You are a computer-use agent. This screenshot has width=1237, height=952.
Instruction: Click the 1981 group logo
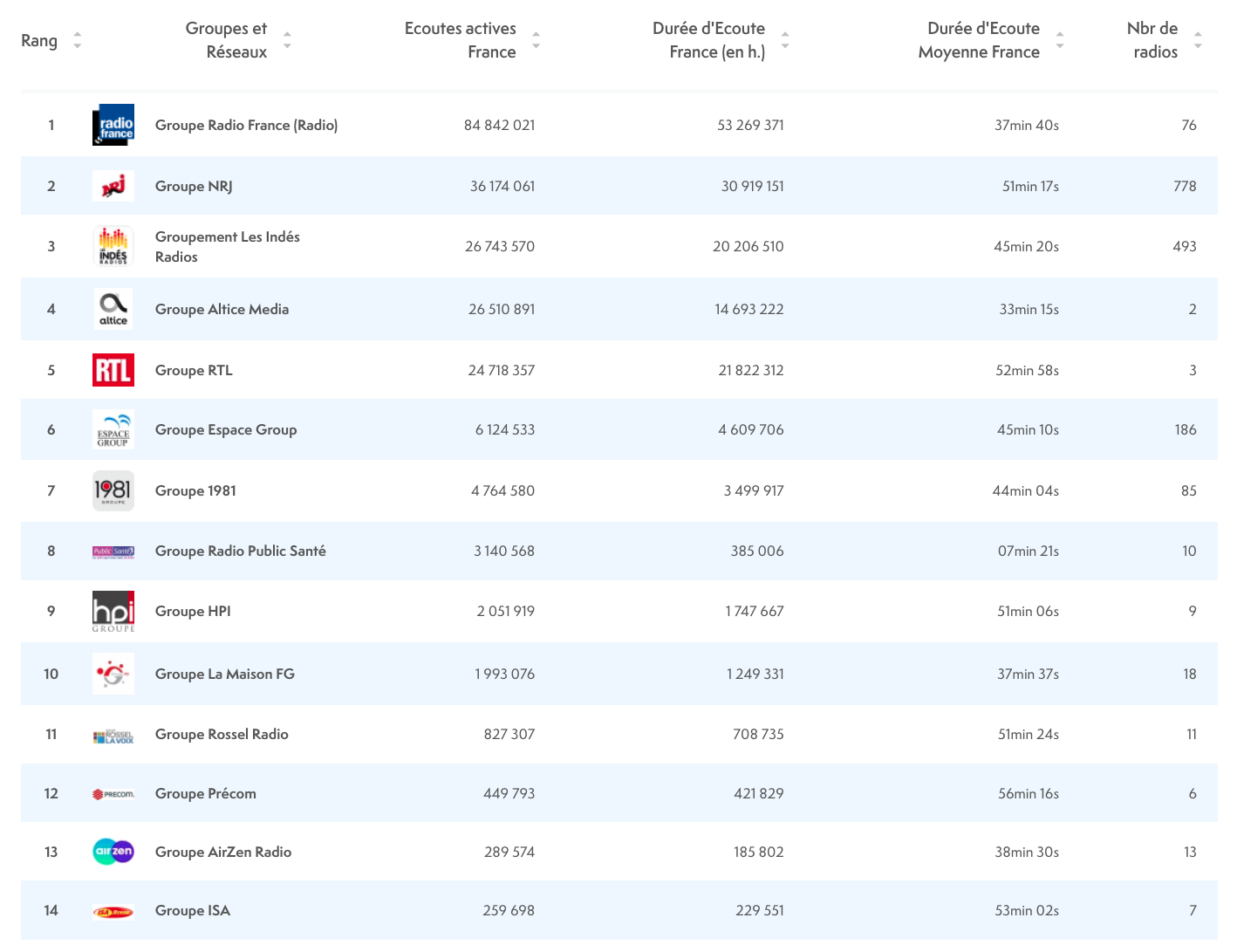coord(113,490)
